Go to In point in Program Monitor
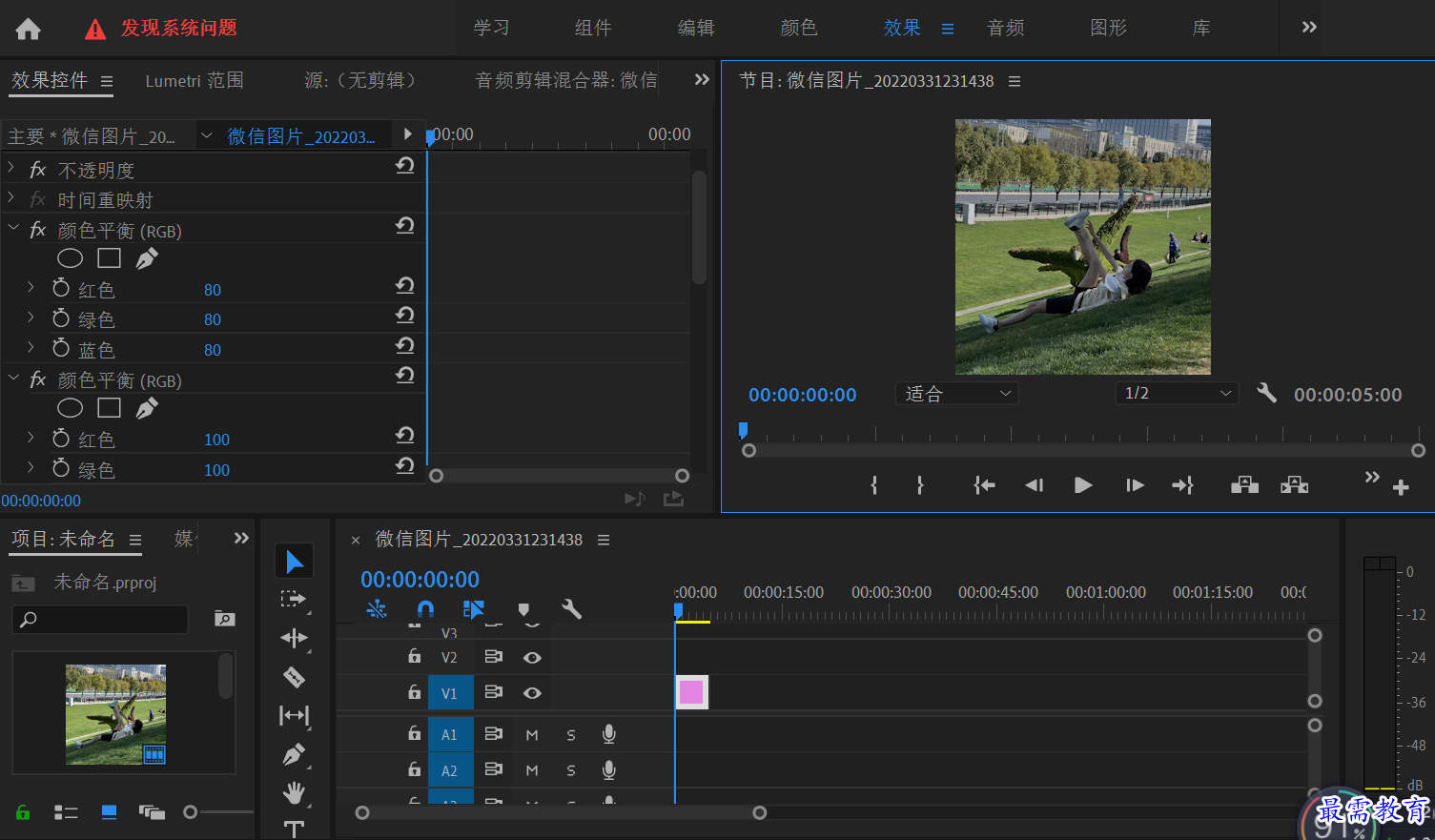Viewport: 1435px width, 840px height. [x=984, y=485]
